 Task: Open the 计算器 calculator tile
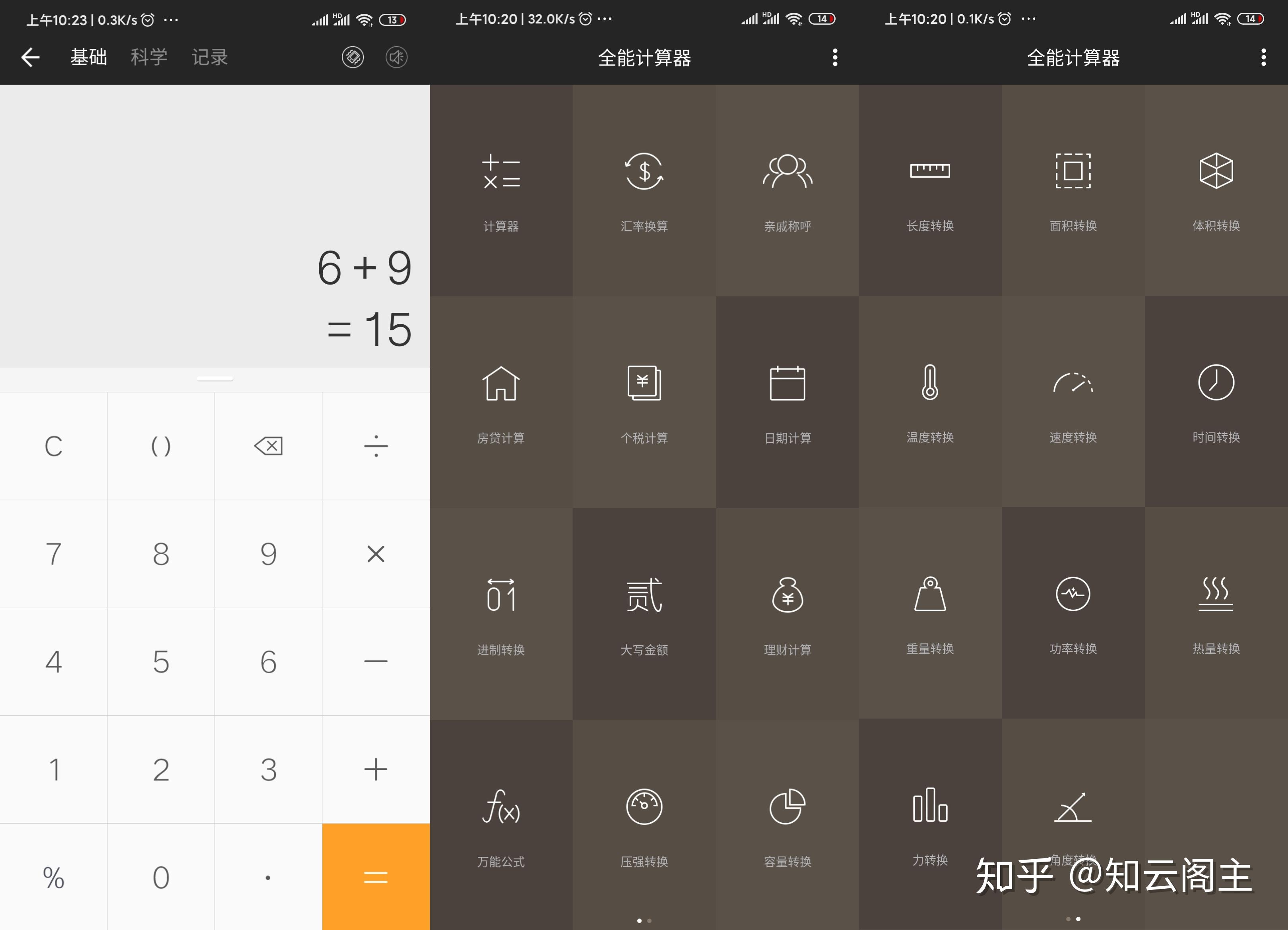[x=501, y=191]
